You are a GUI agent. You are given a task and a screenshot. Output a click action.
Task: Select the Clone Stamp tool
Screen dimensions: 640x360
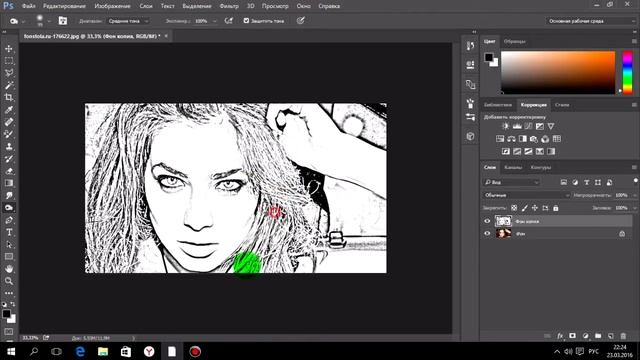(9, 147)
